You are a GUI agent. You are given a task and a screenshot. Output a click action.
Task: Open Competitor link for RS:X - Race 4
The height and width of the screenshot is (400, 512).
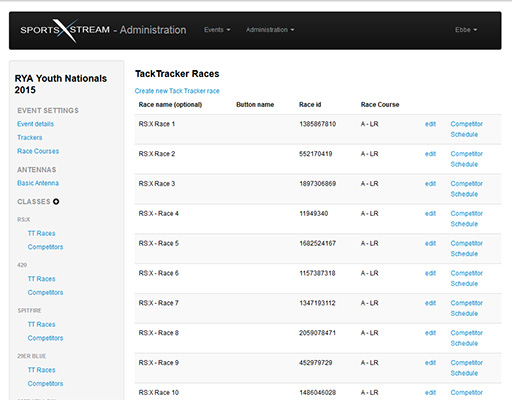(467, 214)
